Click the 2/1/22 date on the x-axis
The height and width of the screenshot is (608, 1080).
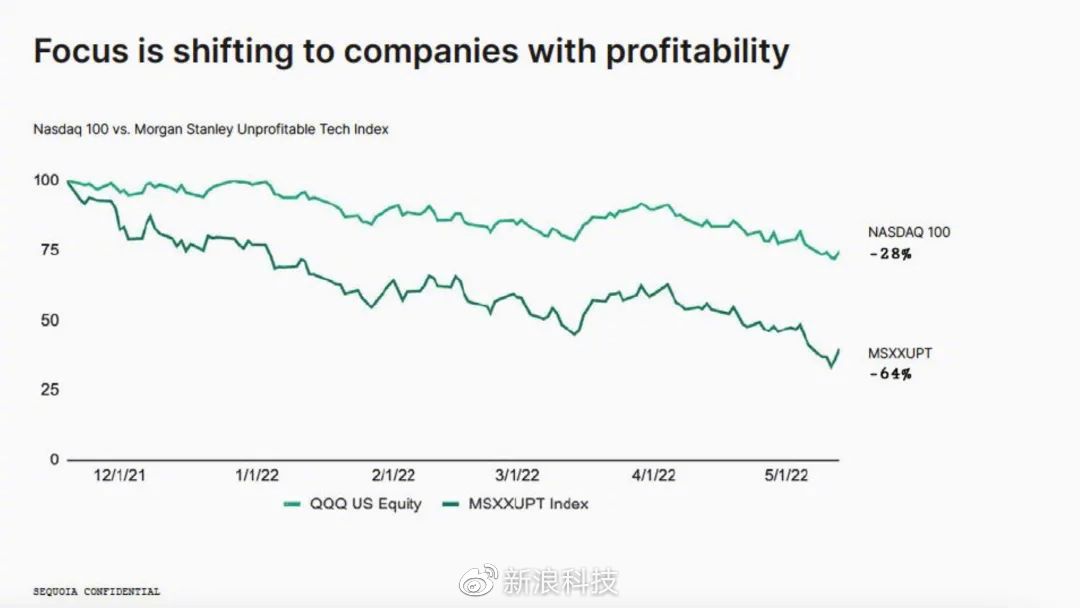pyautogui.click(x=392, y=476)
